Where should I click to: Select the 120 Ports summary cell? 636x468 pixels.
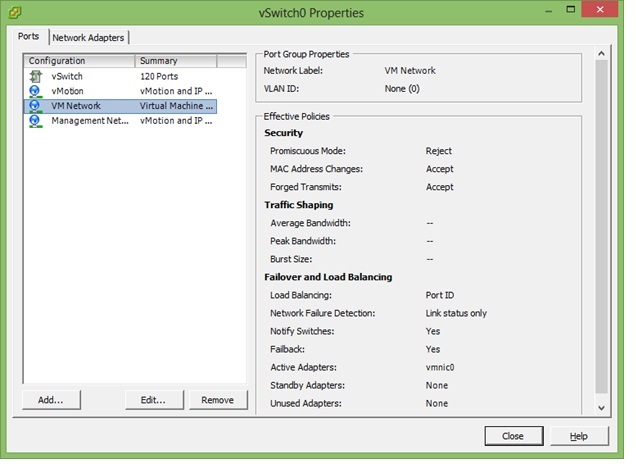pyautogui.click(x=160, y=76)
